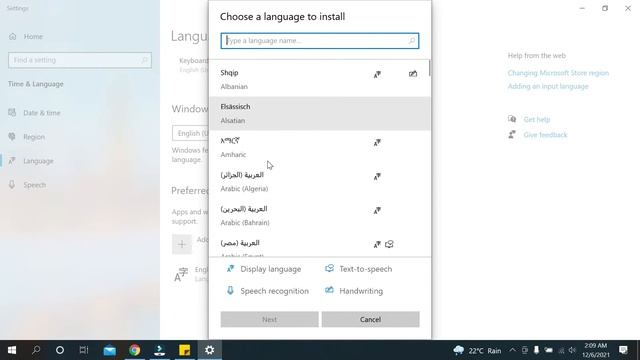This screenshot has width=640, height=360.
Task: Select the Elsässisch Alsatian language row
Action: 320,113
